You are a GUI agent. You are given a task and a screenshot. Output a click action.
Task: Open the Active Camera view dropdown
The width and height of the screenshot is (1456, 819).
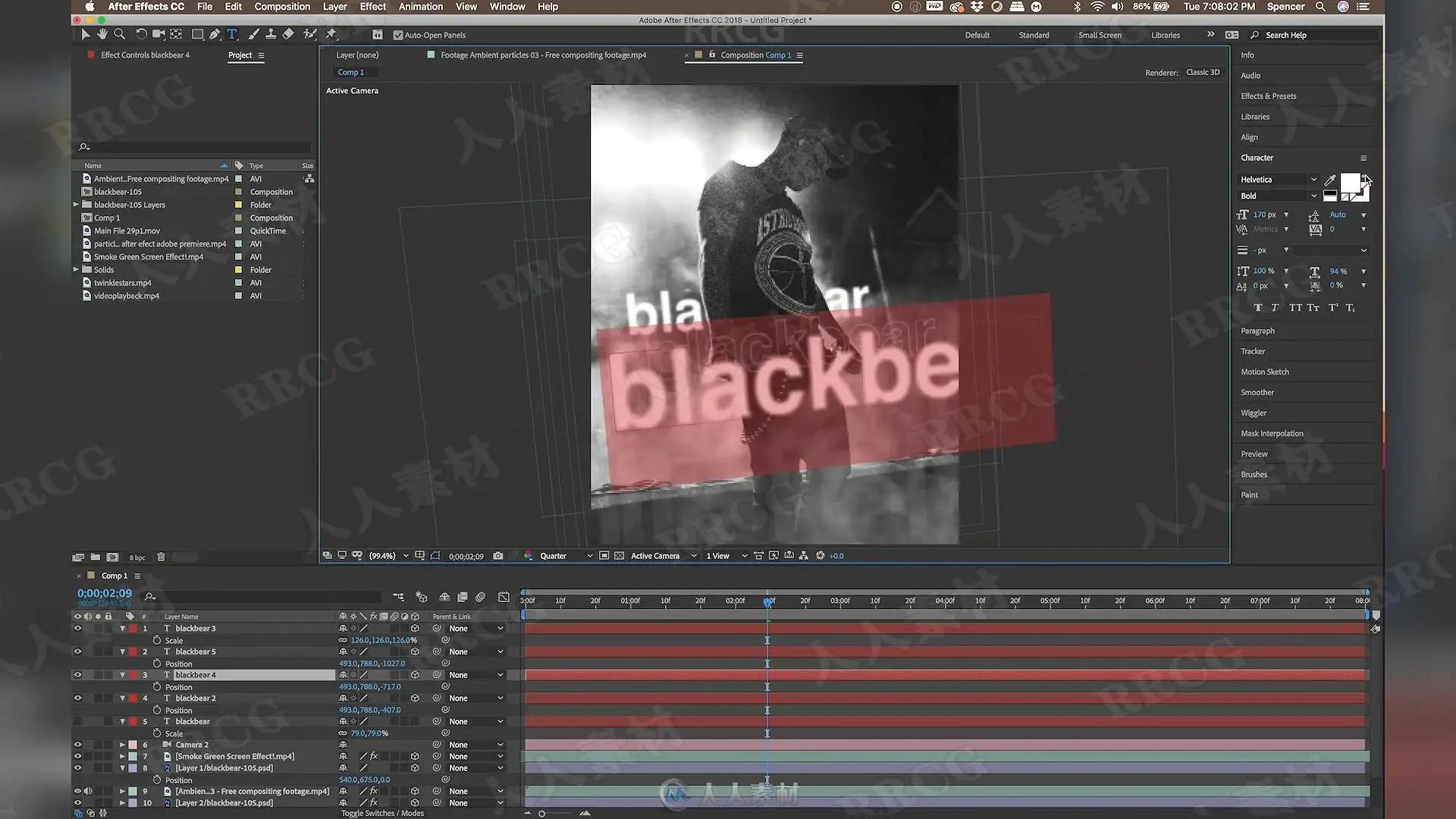click(664, 556)
